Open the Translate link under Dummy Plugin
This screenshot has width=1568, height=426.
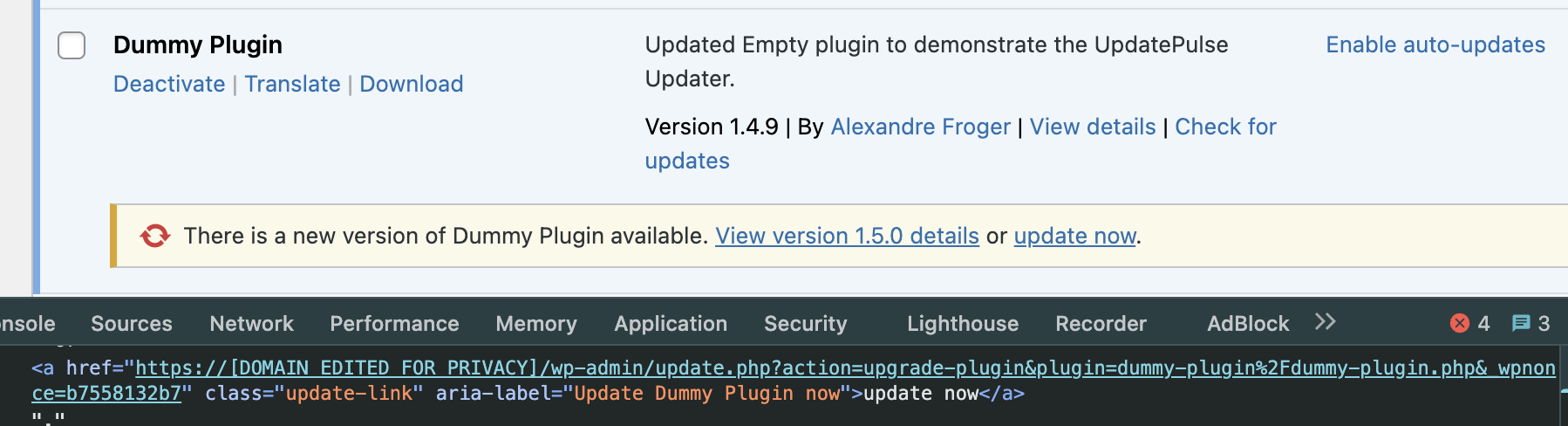(x=292, y=84)
